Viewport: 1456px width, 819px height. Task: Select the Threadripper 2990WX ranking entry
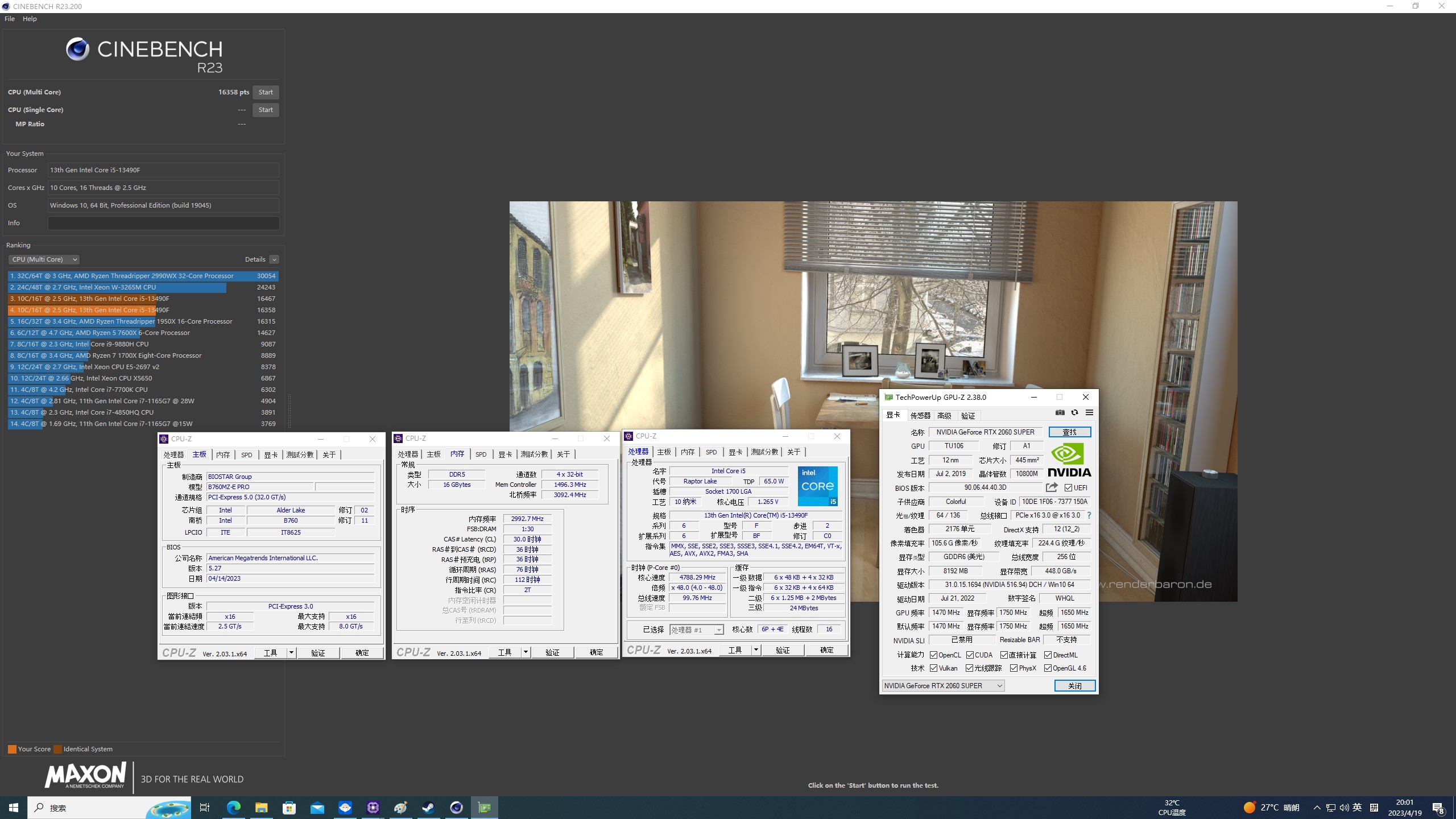click(143, 276)
